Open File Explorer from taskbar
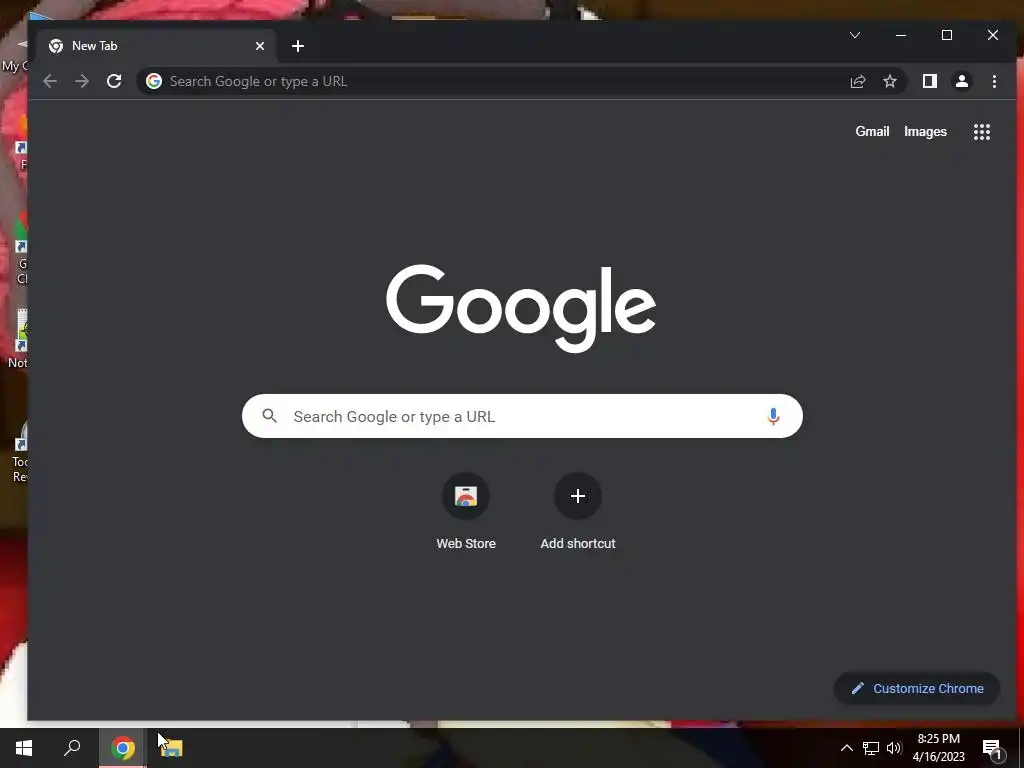Screen dimensions: 1024x768 click(171, 748)
